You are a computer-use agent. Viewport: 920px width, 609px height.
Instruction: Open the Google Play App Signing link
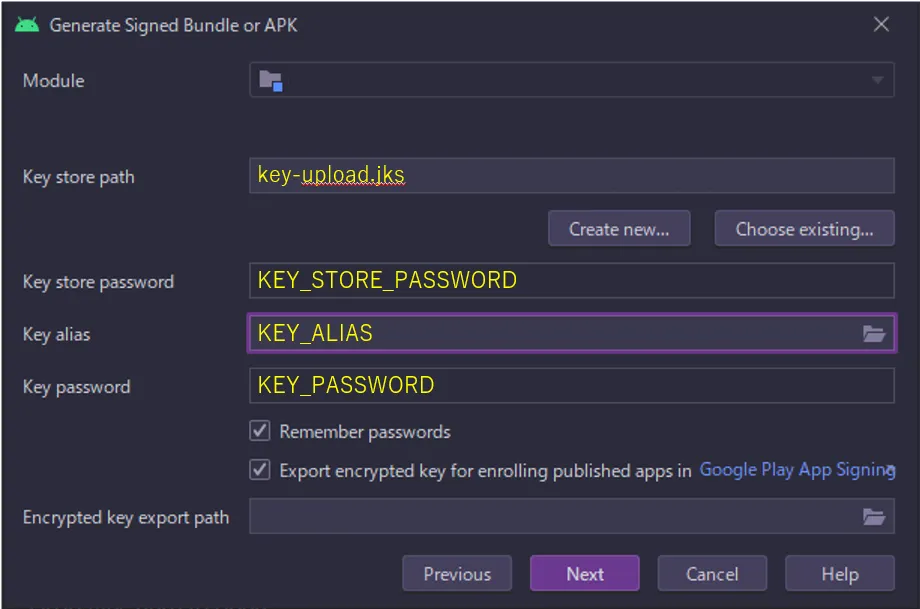[796, 470]
